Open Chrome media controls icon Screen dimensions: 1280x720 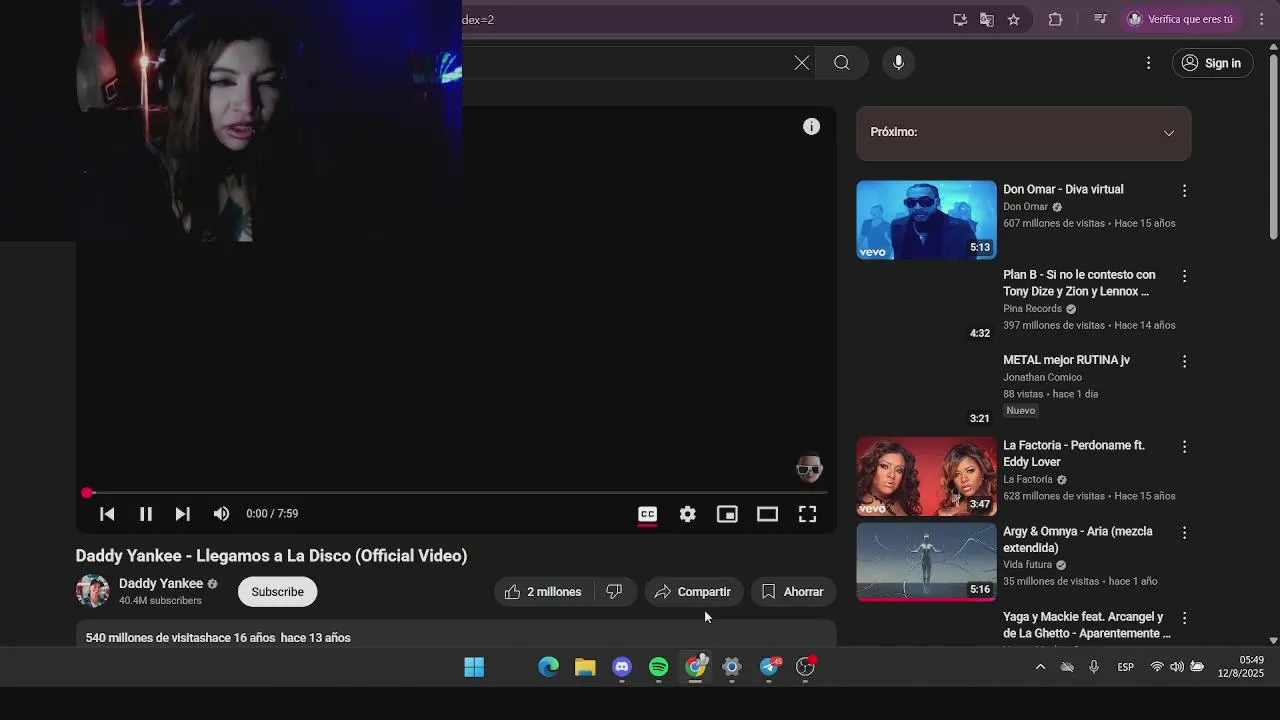1100,19
